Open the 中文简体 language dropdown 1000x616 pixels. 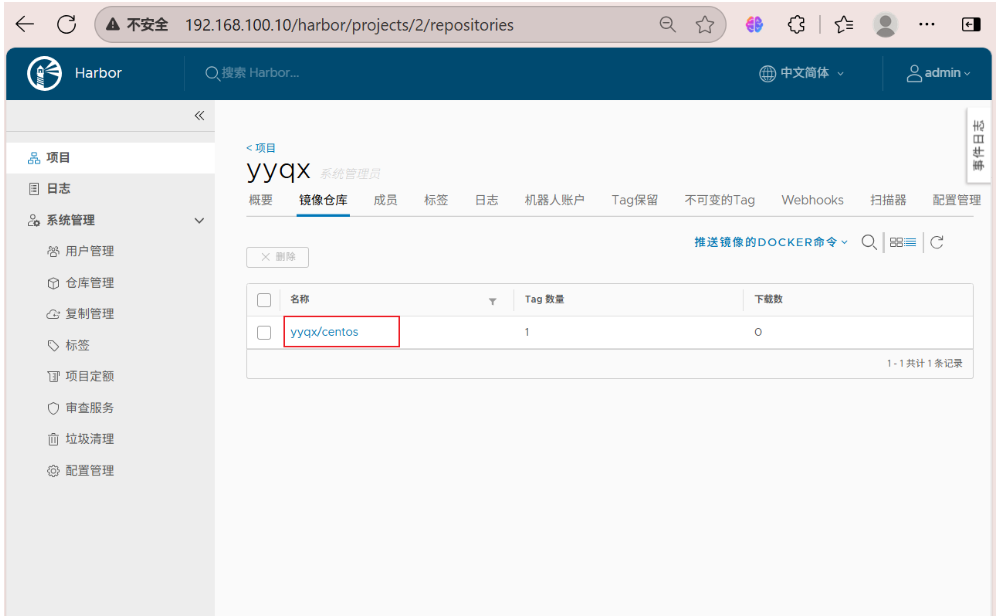tap(802, 73)
